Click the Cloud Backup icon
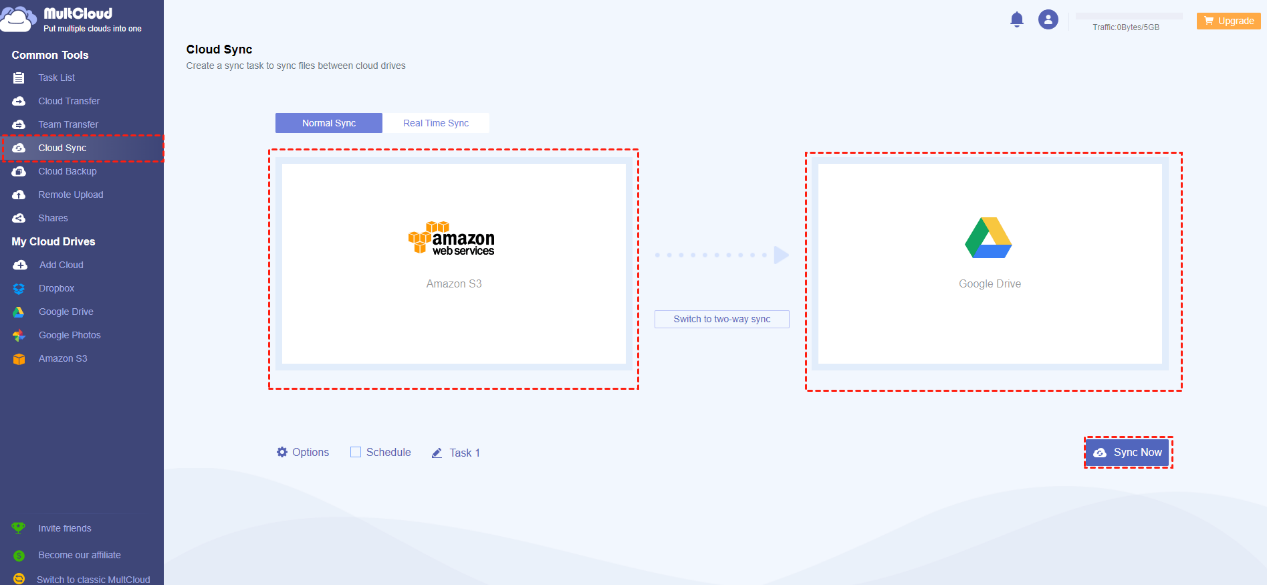Viewport: 1267px width, 585px height. pos(18,172)
